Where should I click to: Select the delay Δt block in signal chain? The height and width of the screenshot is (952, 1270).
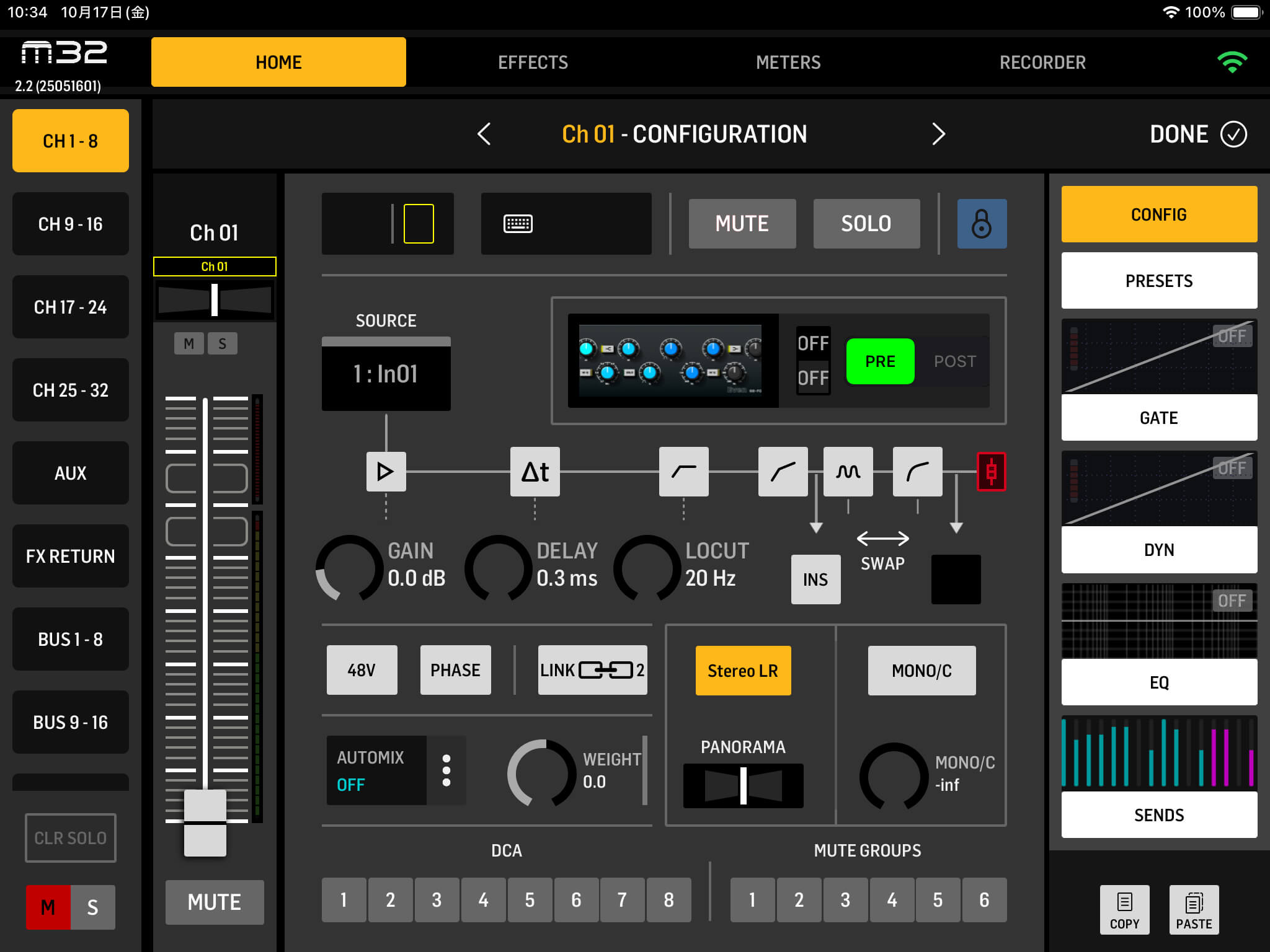tap(535, 472)
